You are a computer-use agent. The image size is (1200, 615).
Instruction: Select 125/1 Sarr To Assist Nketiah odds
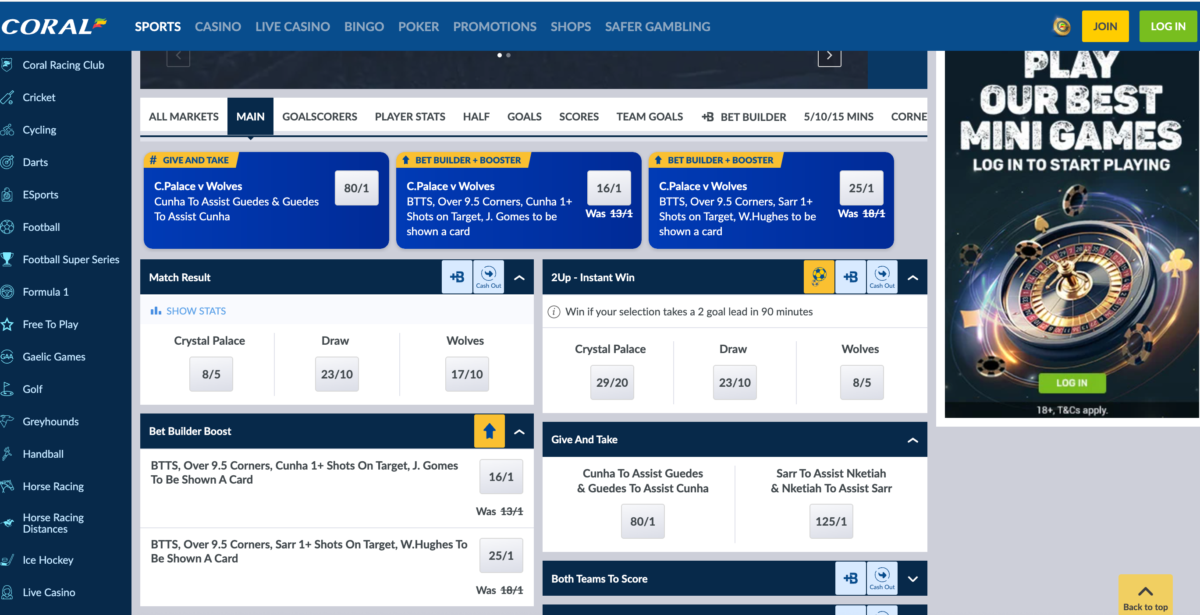831,521
